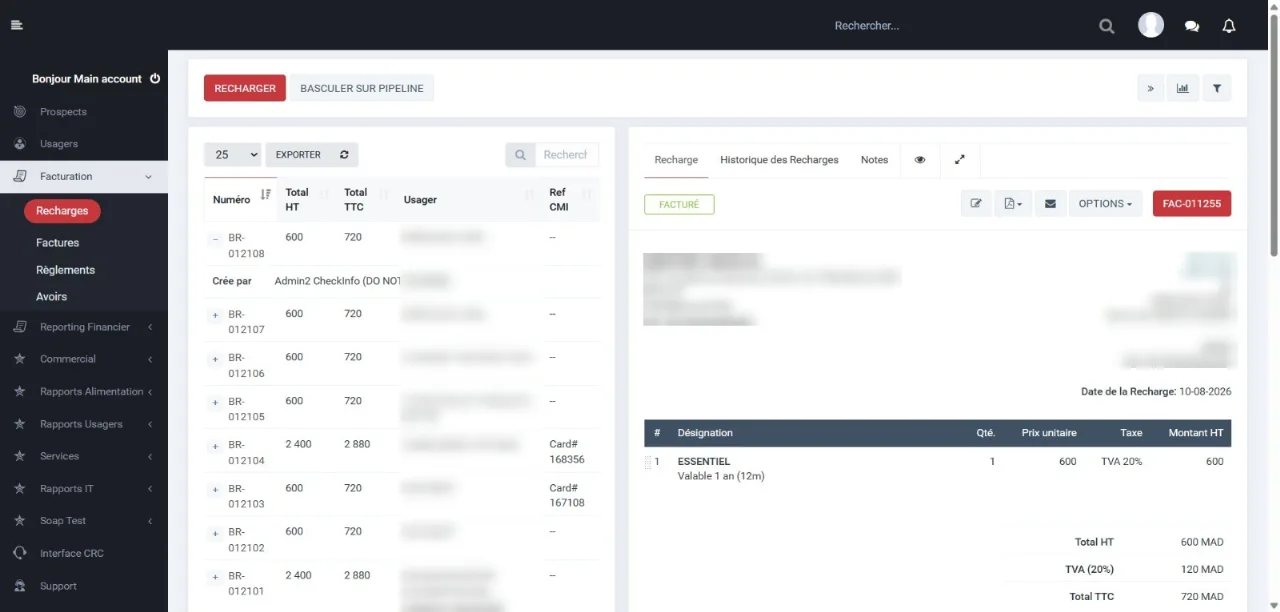
Task: Expand the detail panel to fullscreen
Action: coord(960,160)
